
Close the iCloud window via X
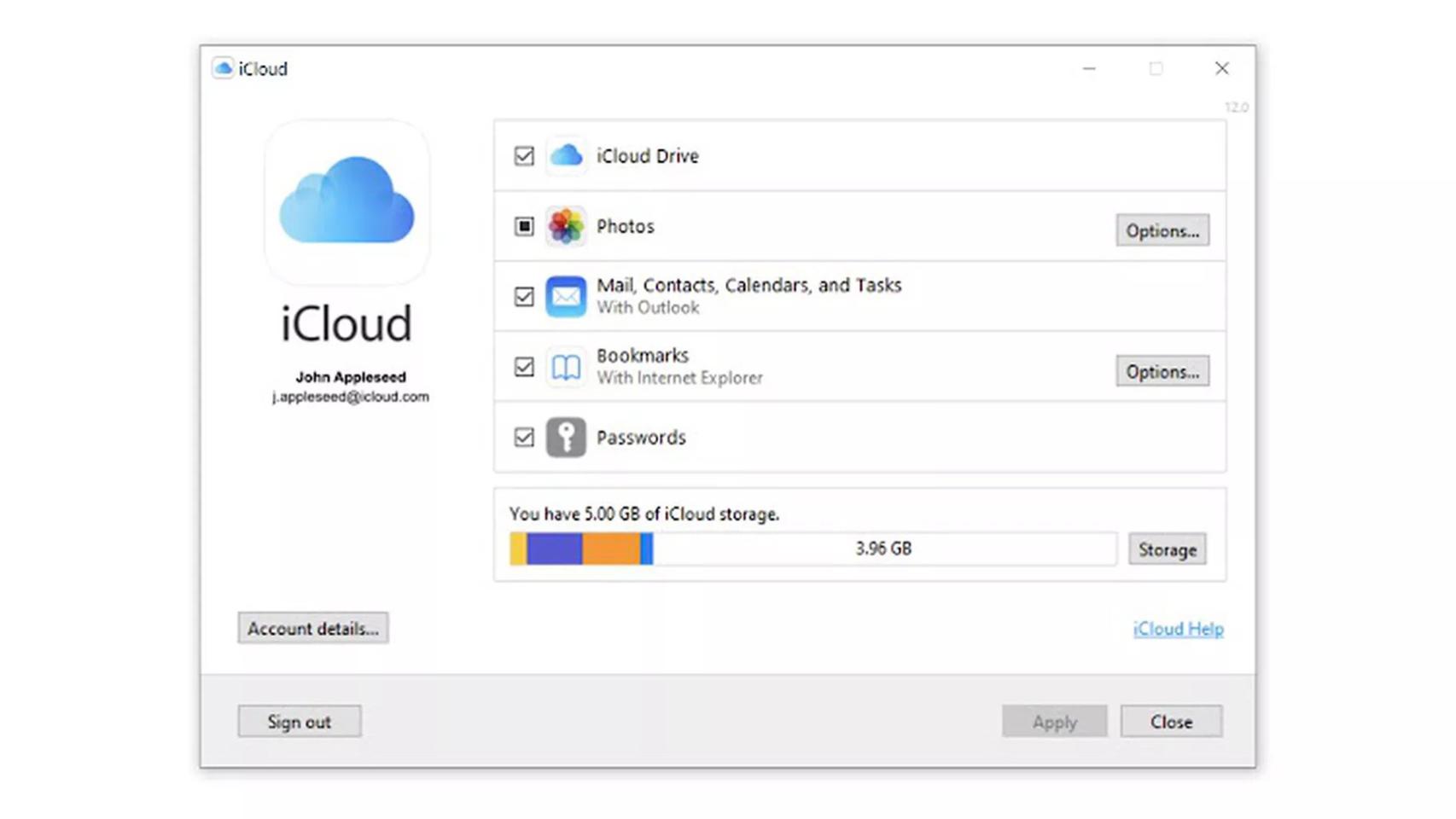pos(1222,68)
